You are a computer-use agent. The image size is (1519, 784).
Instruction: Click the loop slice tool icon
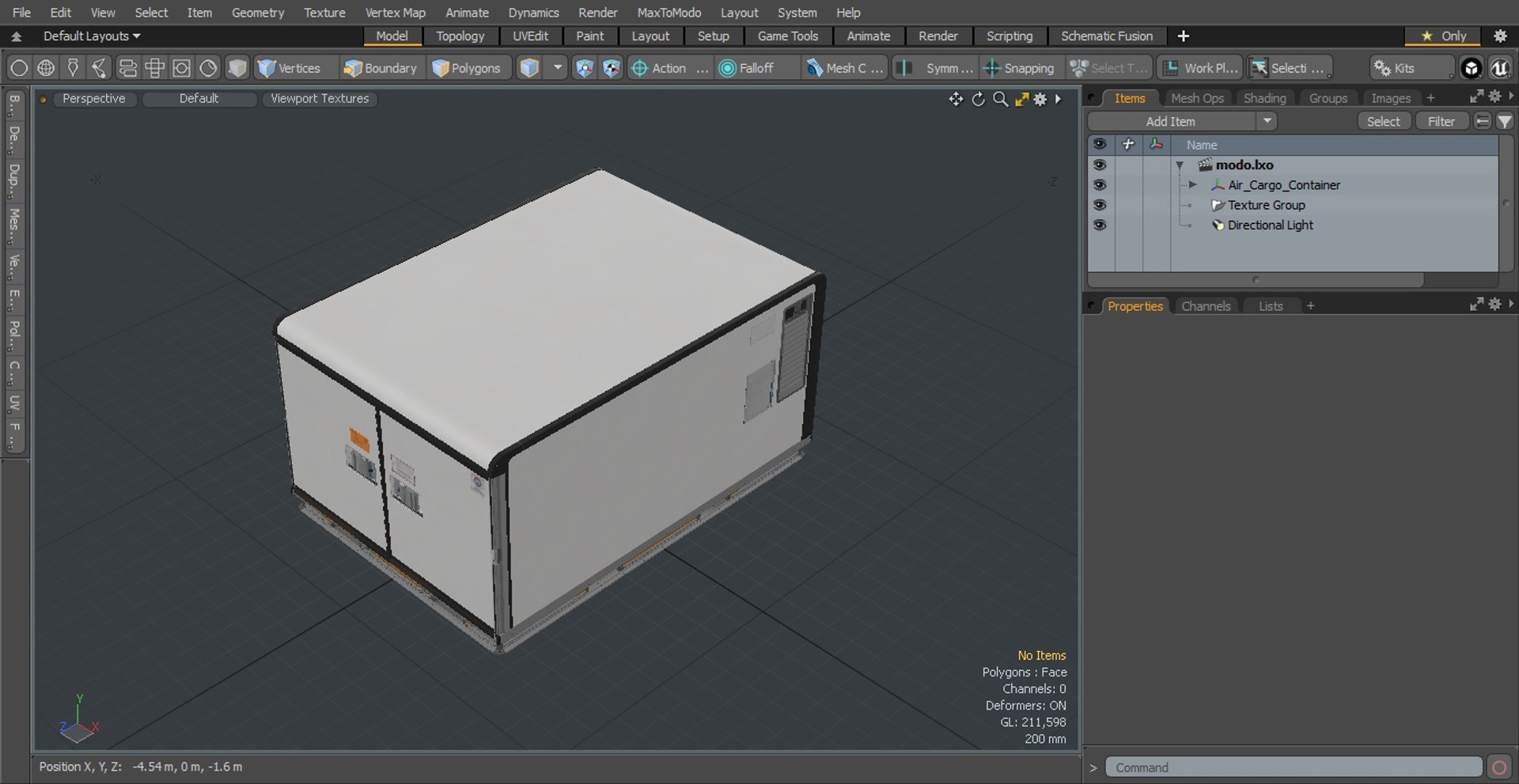click(127, 68)
